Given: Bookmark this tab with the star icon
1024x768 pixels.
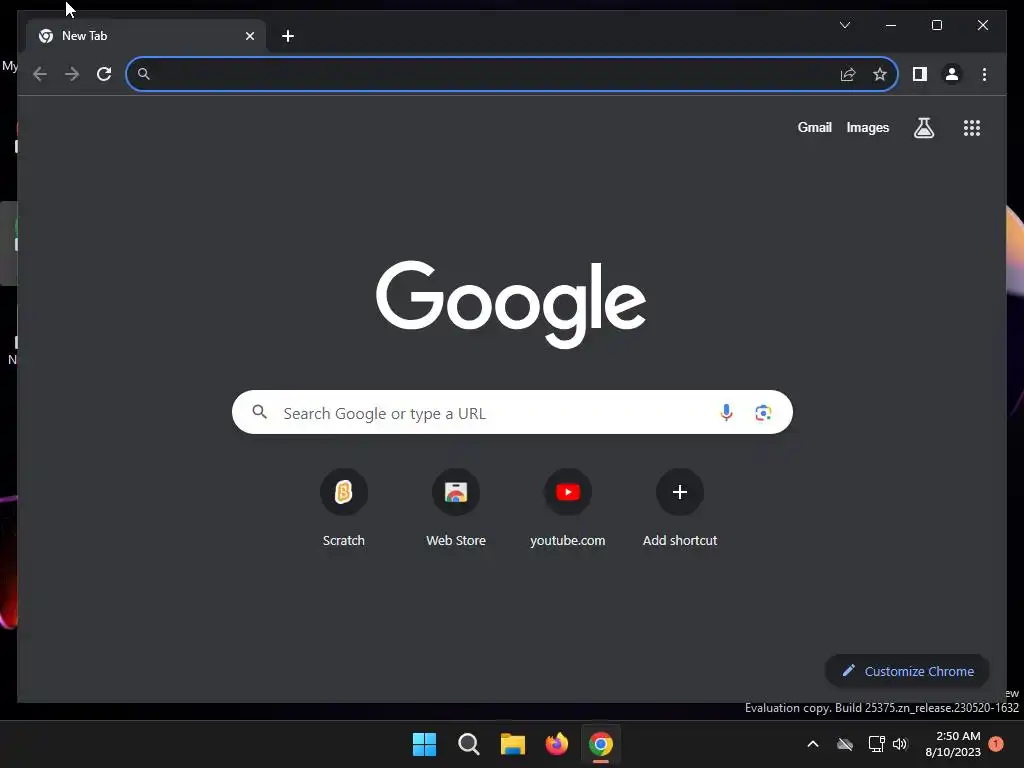Looking at the screenshot, I should tap(880, 74).
